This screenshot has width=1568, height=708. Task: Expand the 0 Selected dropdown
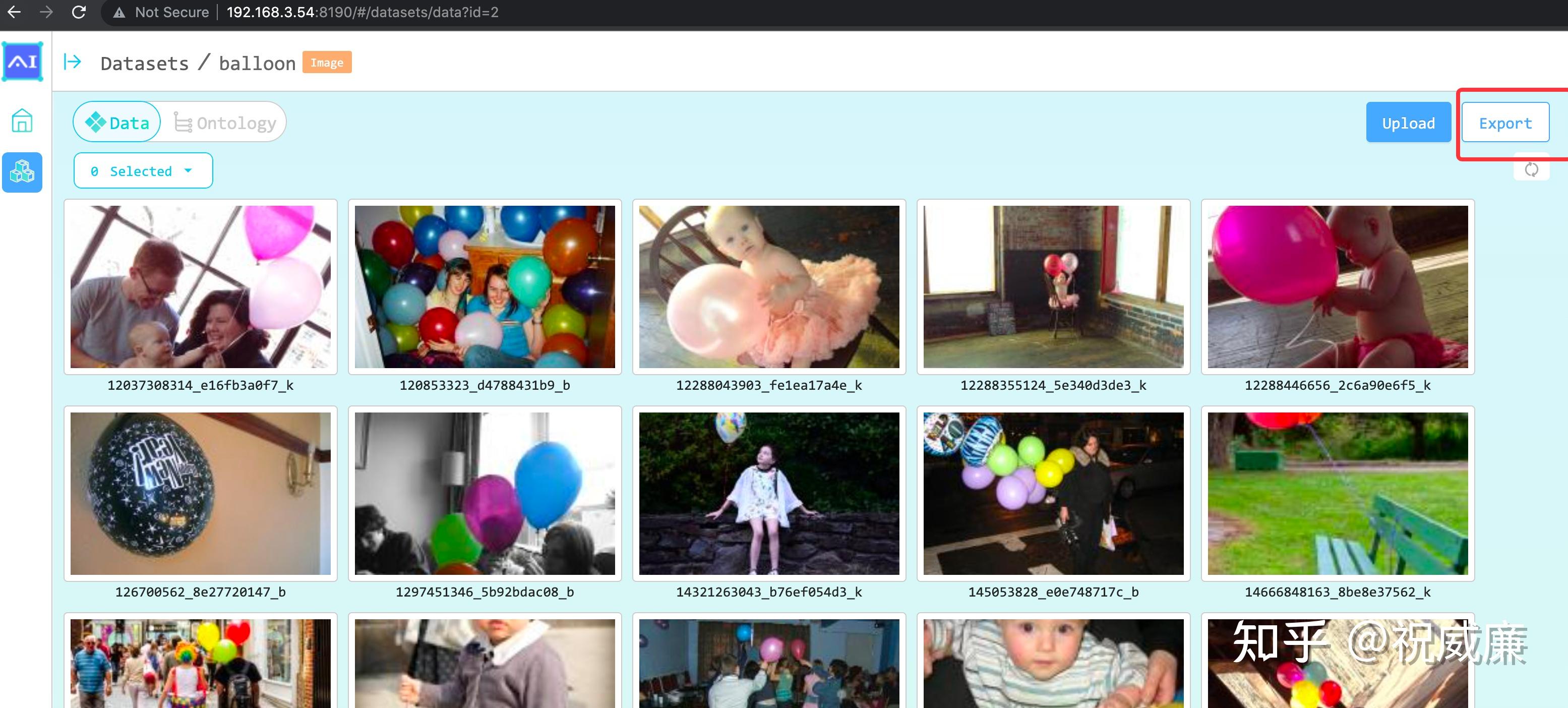[x=143, y=171]
